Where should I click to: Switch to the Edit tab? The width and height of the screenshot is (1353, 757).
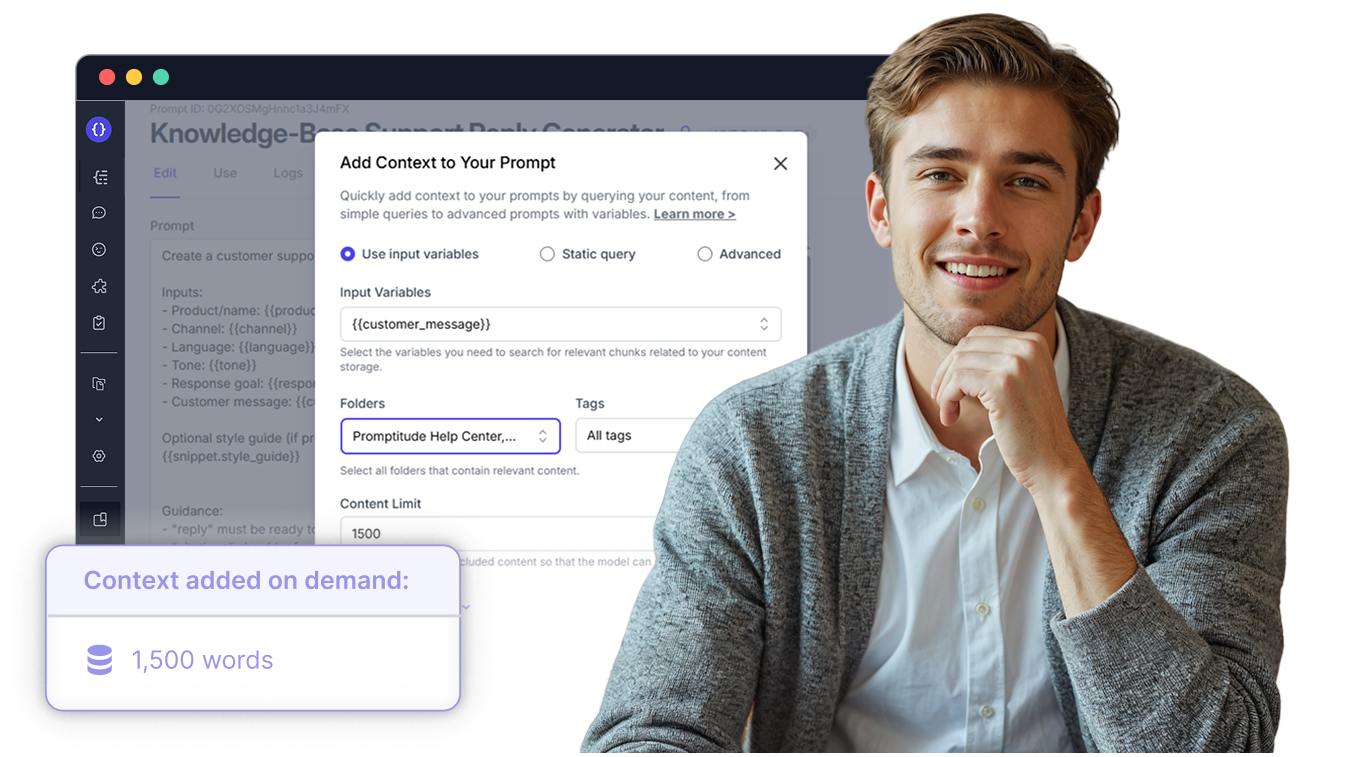[165, 173]
